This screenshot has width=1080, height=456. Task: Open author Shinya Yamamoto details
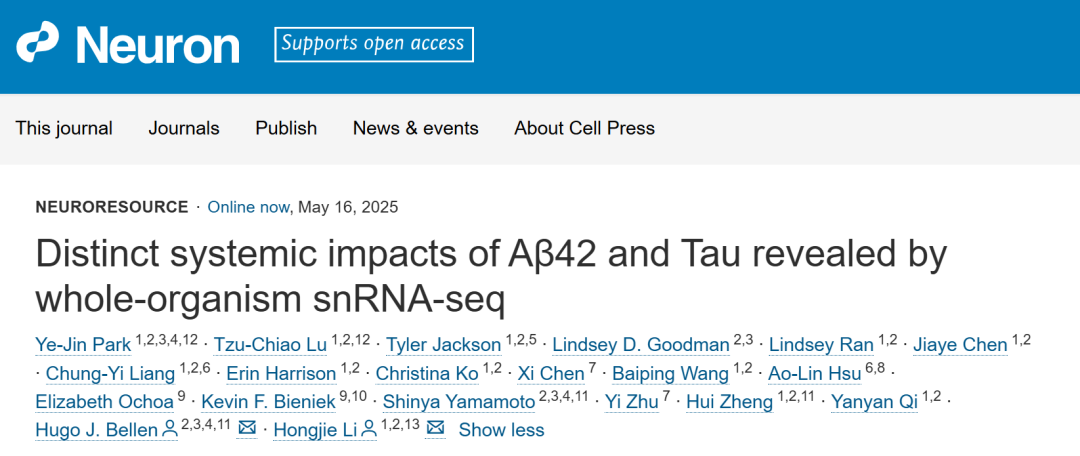(x=458, y=401)
